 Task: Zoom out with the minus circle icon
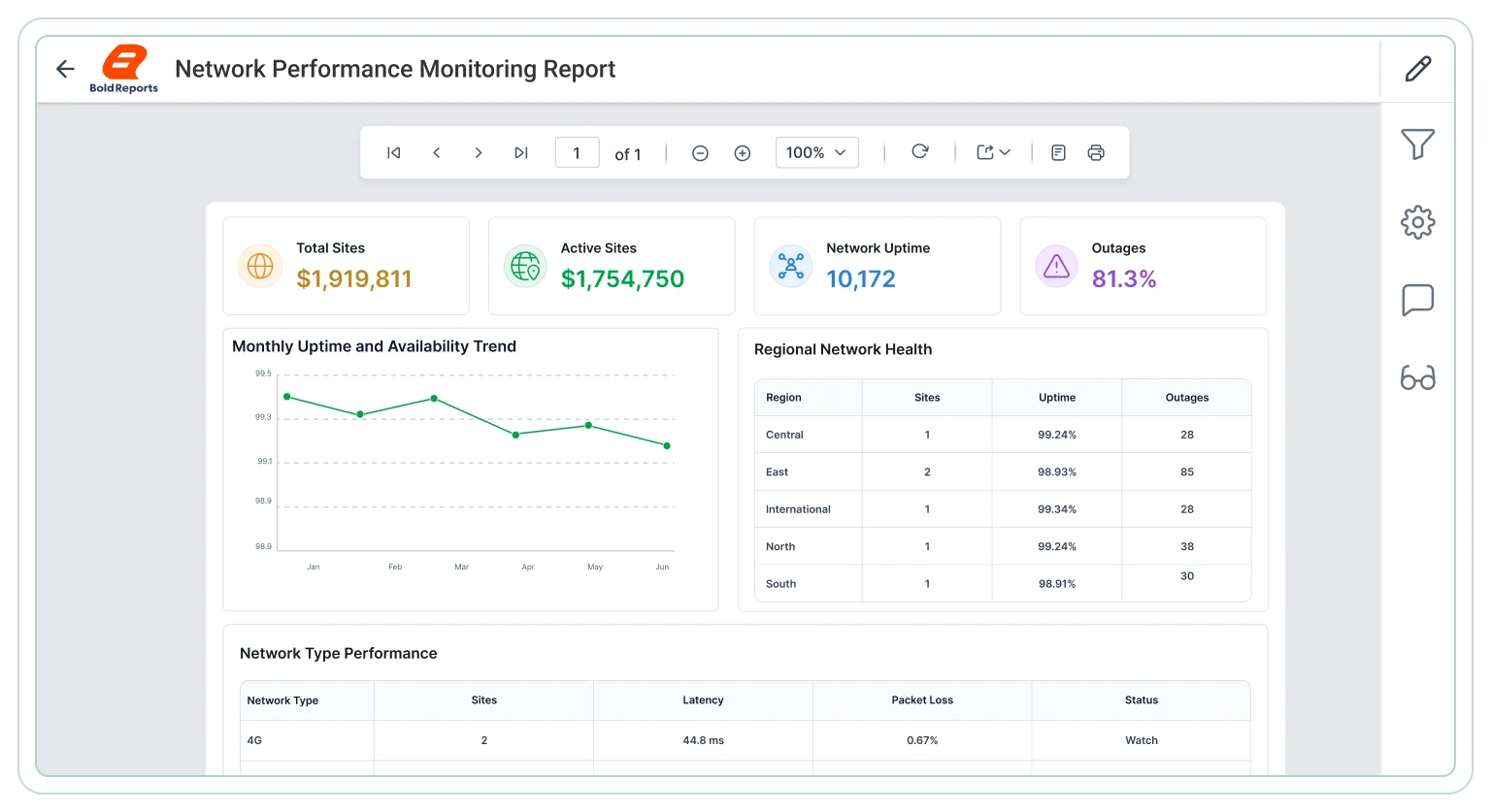(700, 153)
